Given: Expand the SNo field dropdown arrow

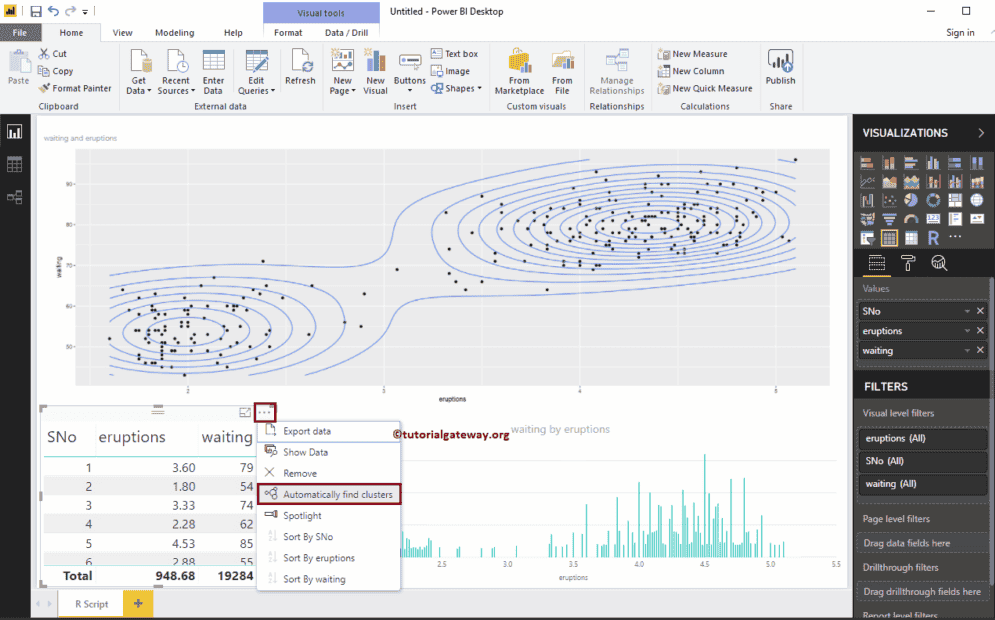Looking at the screenshot, I should click(967, 312).
